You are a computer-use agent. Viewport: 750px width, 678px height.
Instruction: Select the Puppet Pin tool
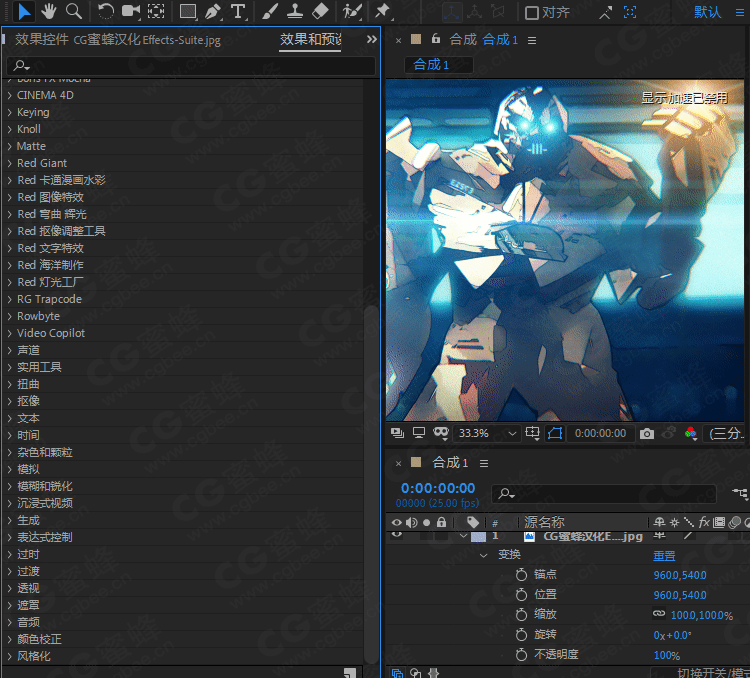click(383, 11)
